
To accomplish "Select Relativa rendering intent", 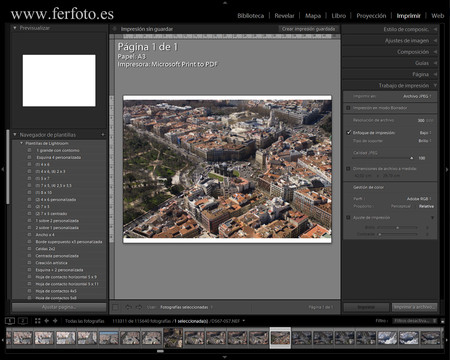I will coord(426,206).
